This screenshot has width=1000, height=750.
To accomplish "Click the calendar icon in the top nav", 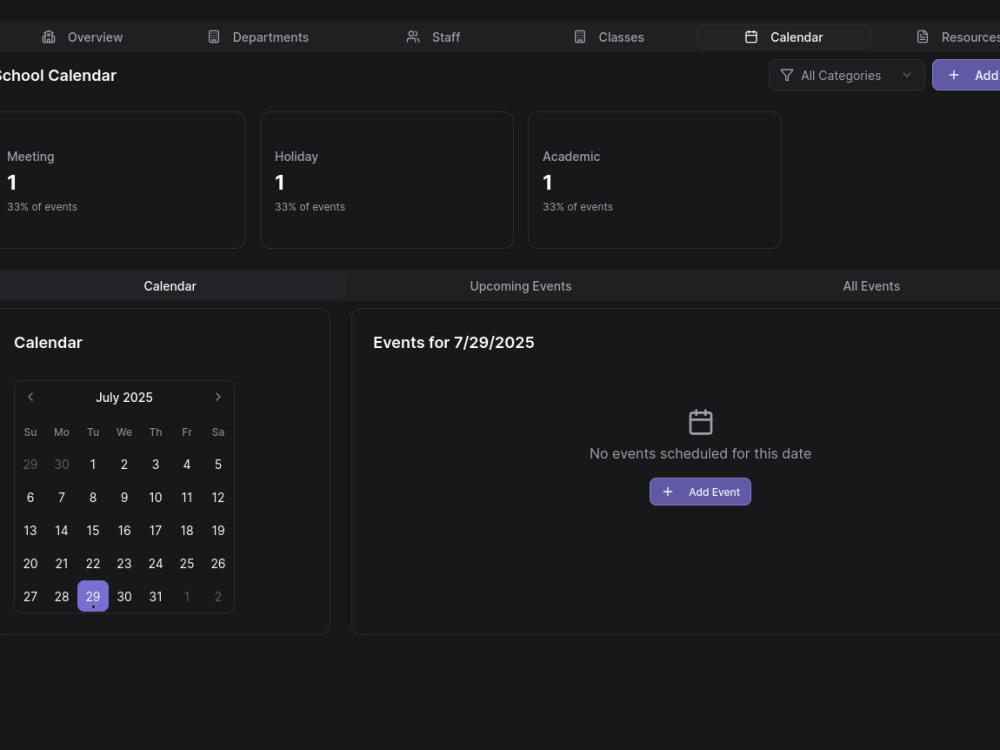I will pos(751,37).
